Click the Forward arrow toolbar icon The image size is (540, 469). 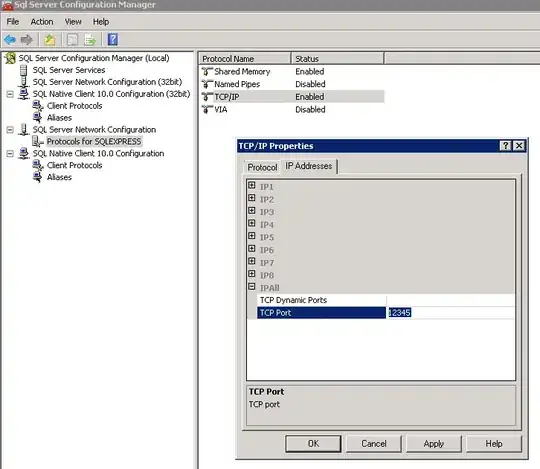[27, 40]
